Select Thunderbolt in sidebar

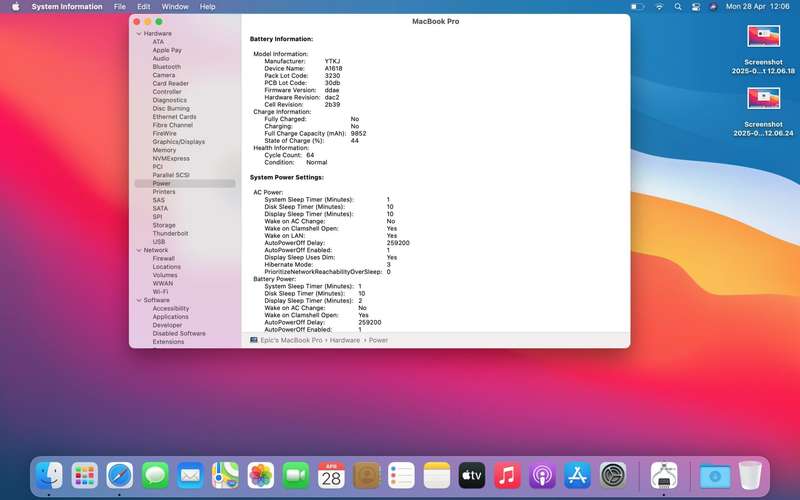(x=170, y=234)
